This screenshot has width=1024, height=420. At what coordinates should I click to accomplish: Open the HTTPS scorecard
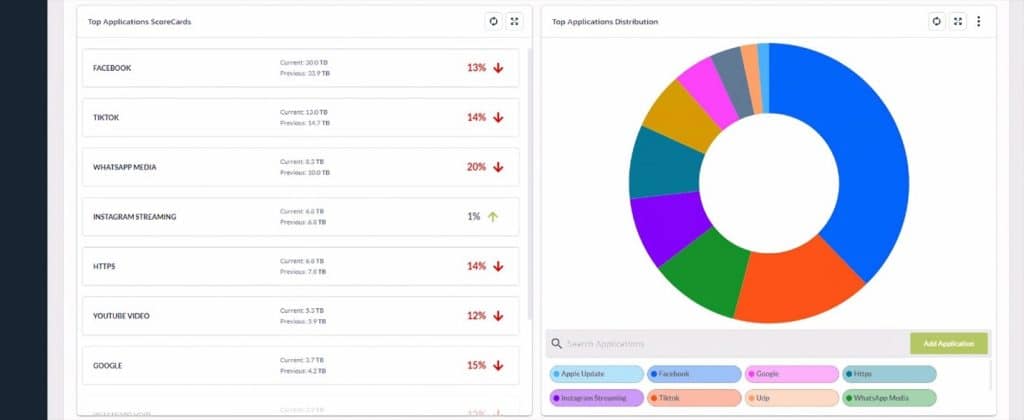coord(300,267)
